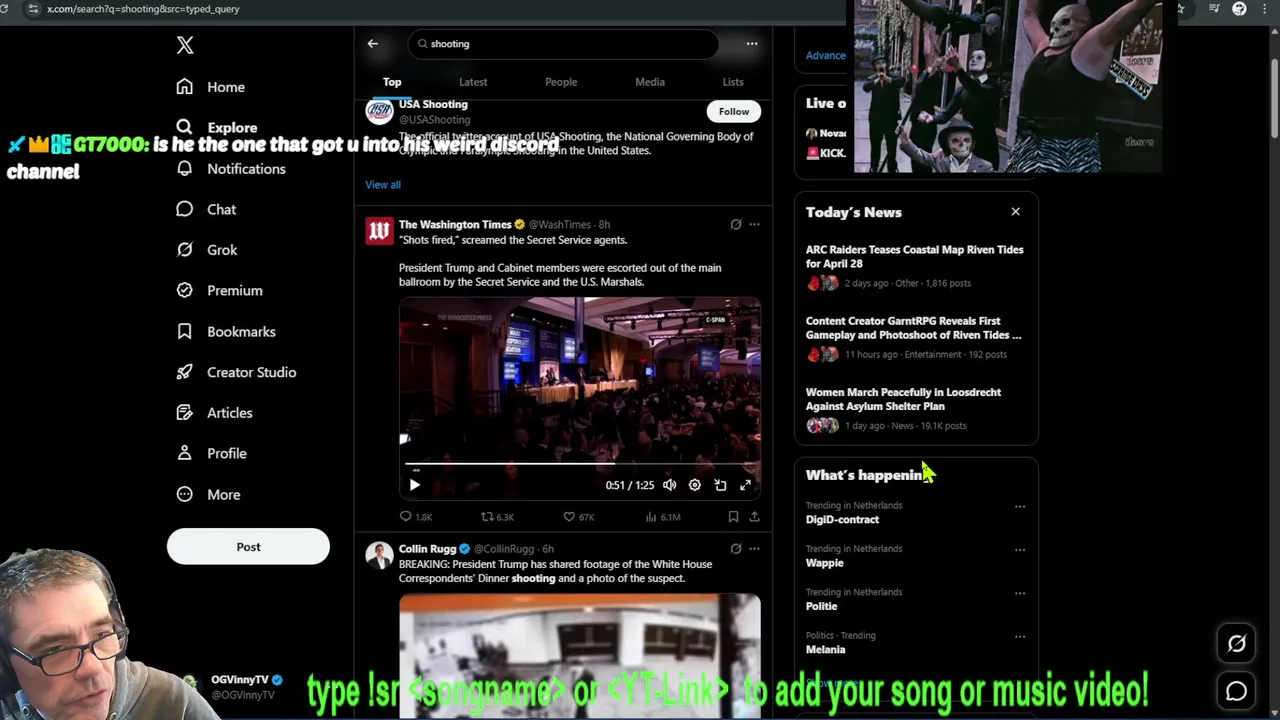Go to Home in sidebar
This screenshot has height=720, width=1280.
(211, 87)
